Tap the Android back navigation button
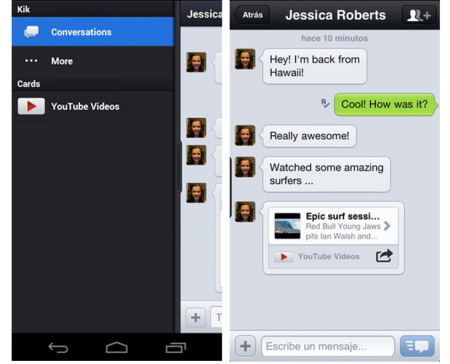This screenshot has width=450, height=364. tap(58, 348)
